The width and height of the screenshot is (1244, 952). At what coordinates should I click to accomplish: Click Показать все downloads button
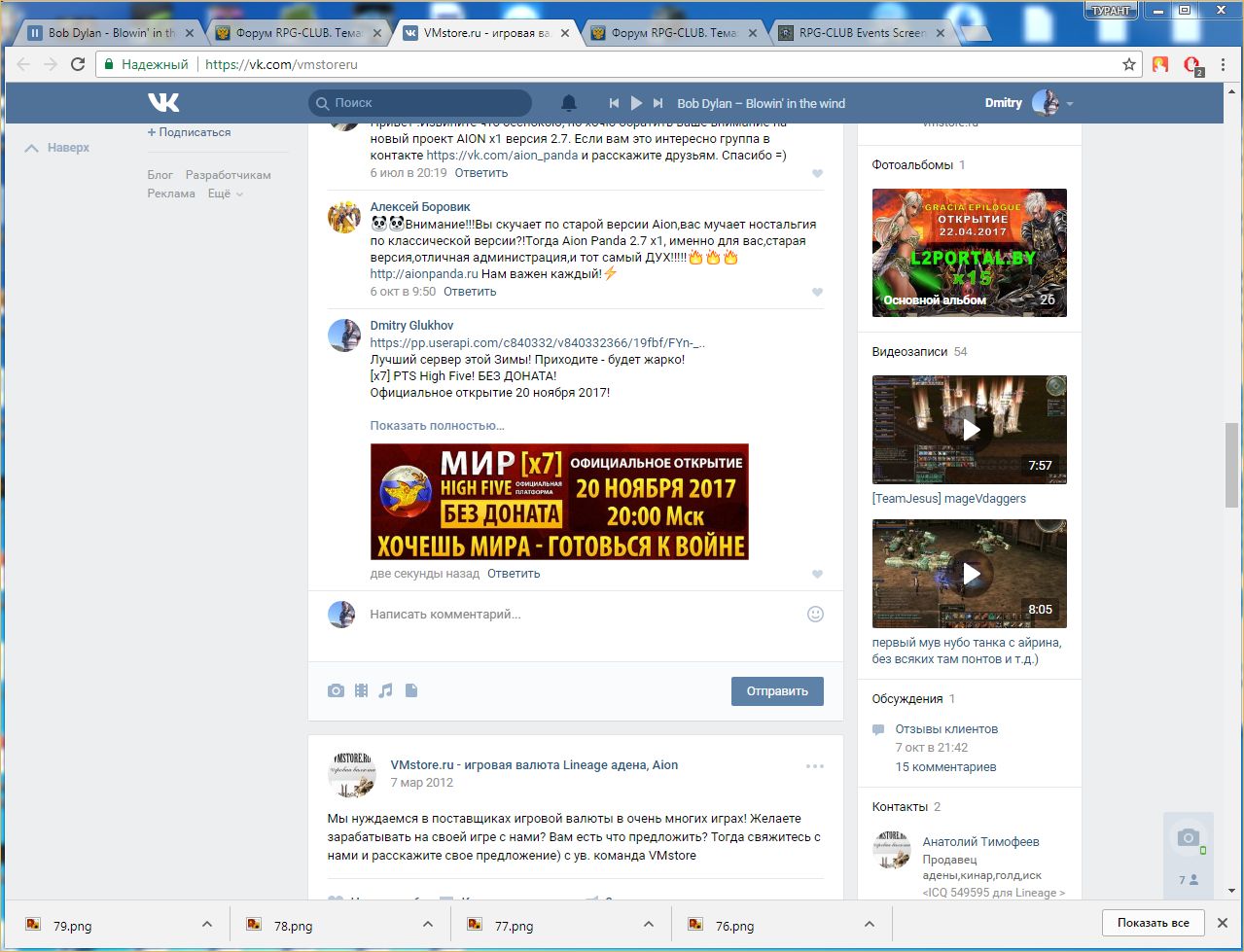[x=1154, y=923]
